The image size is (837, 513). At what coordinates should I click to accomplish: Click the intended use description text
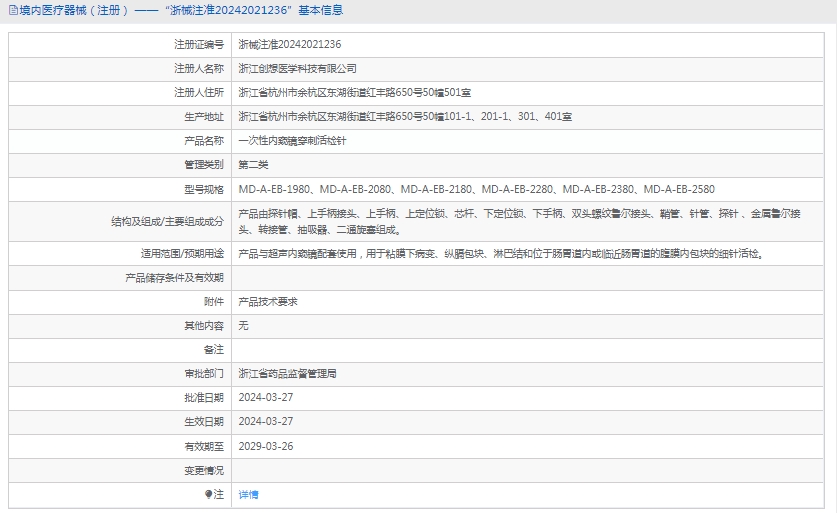click(x=500, y=253)
